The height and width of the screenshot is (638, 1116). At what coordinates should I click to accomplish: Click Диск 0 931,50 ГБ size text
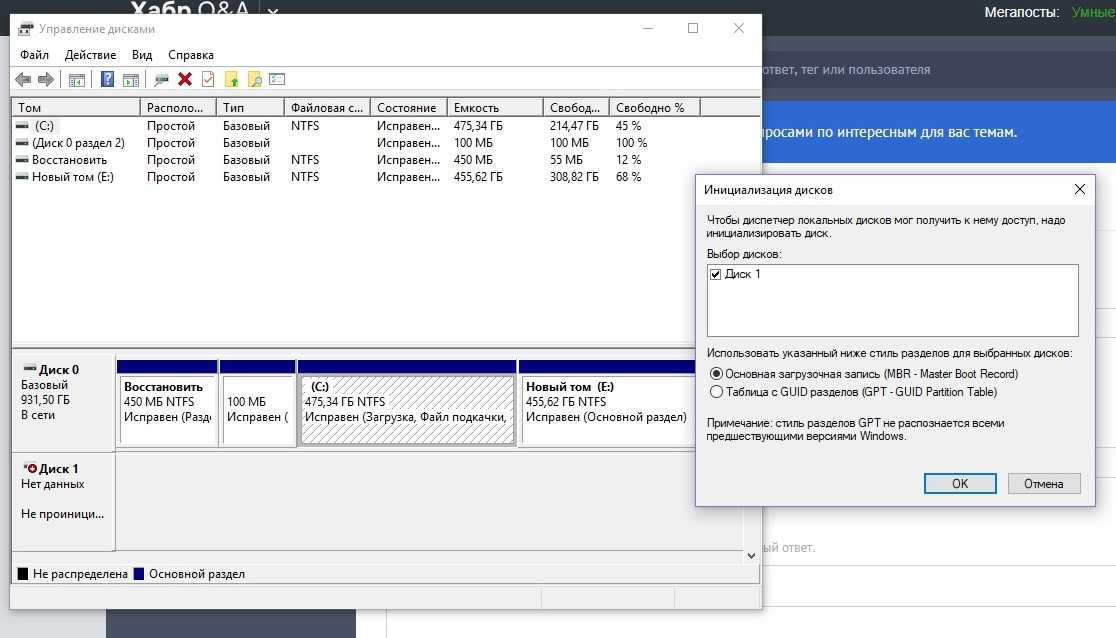tap(46, 399)
